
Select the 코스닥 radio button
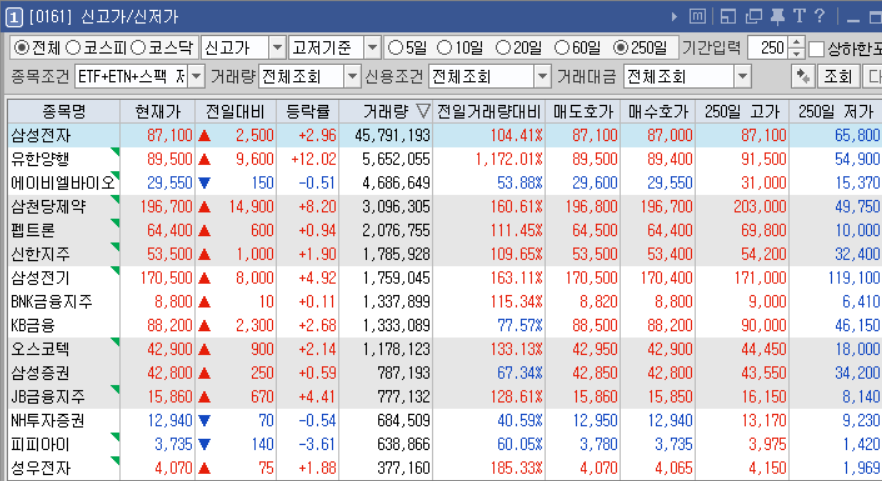138,48
